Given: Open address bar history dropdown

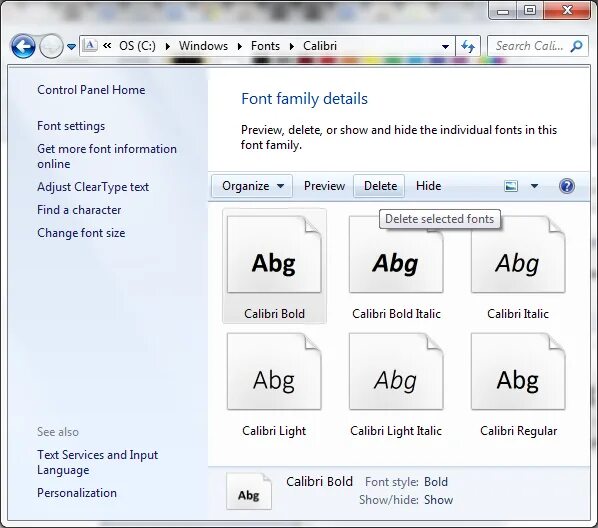Looking at the screenshot, I should tap(445, 47).
